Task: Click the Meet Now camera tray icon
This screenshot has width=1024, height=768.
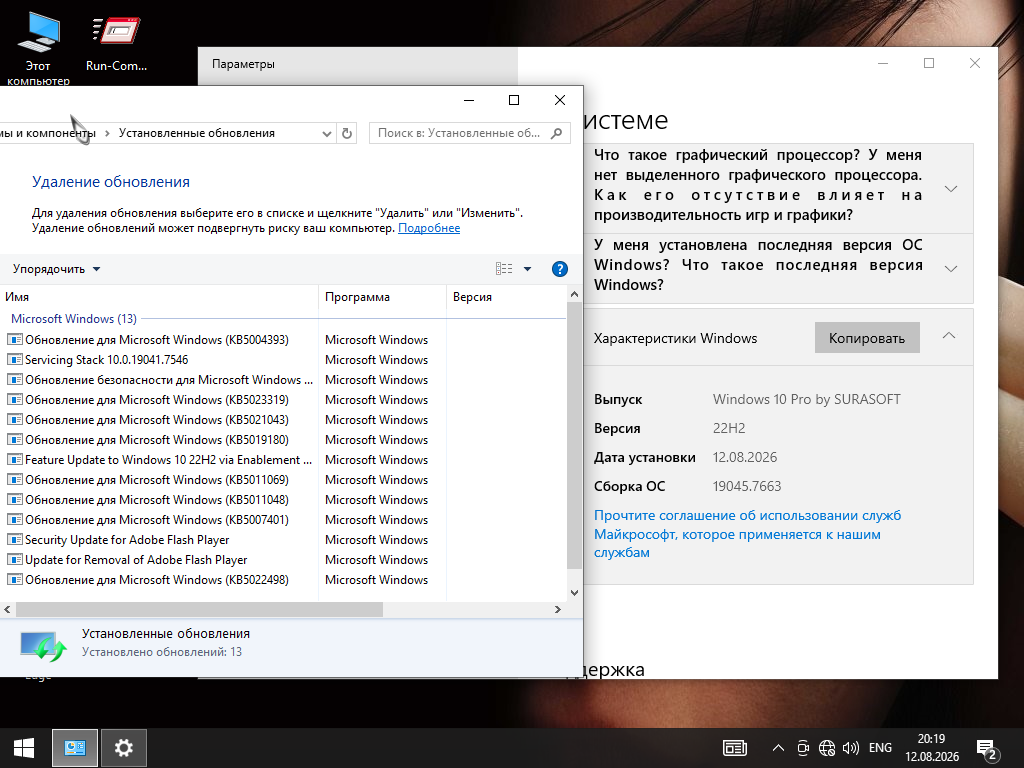Action: pos(803,748)
